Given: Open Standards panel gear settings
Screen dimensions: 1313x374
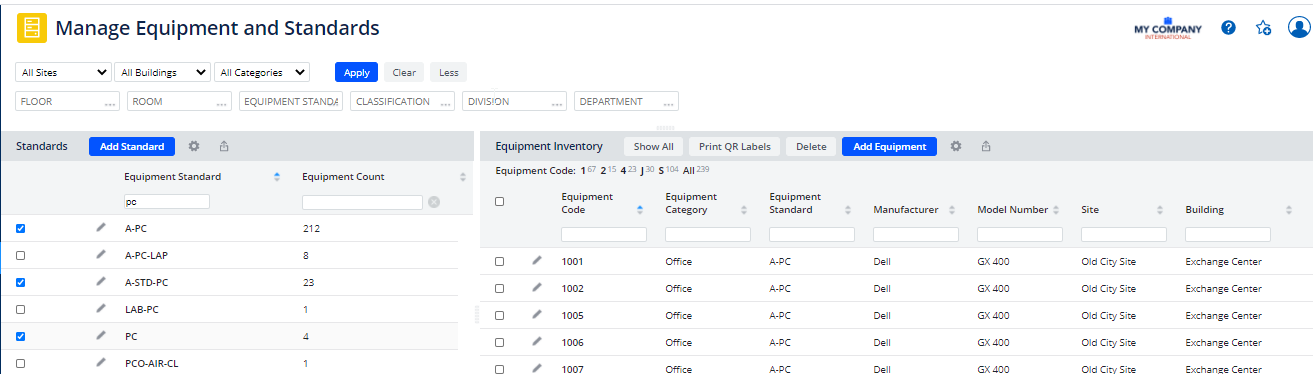Looking at the screenshot, I should pyautogui.click(x=194, y=146).
